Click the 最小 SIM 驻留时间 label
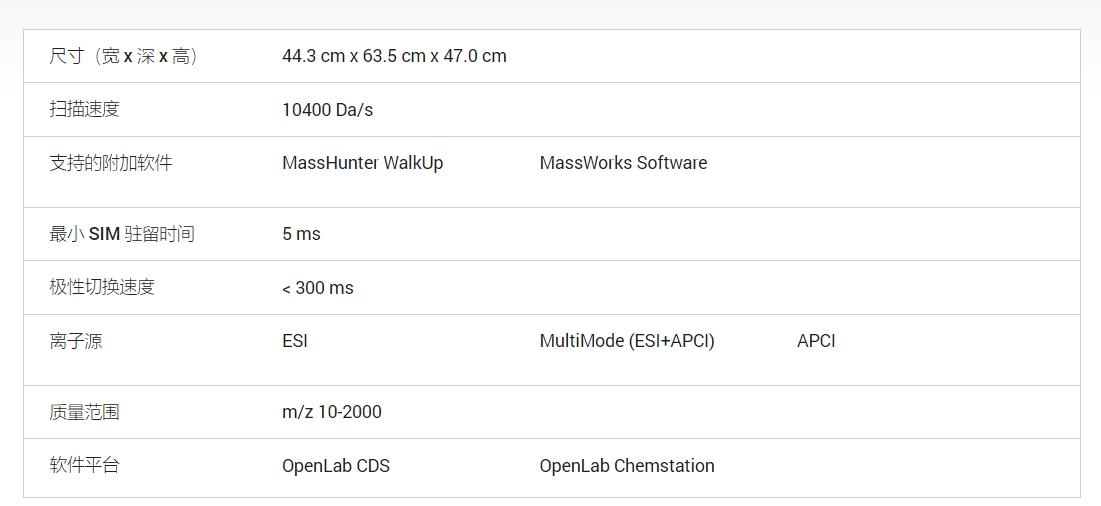Viewport: 1101px width, 506px height. pyautogui.click(x=122, y=234)
